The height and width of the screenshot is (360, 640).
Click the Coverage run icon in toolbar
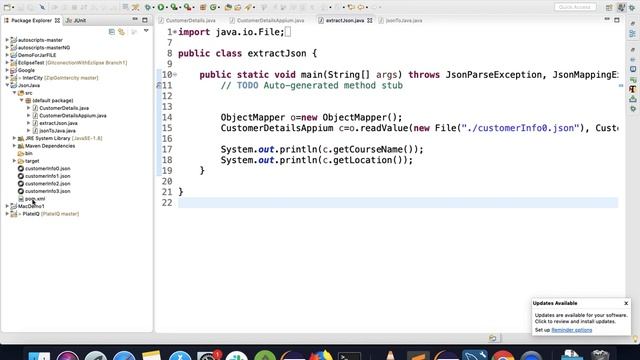click(174, 7)
